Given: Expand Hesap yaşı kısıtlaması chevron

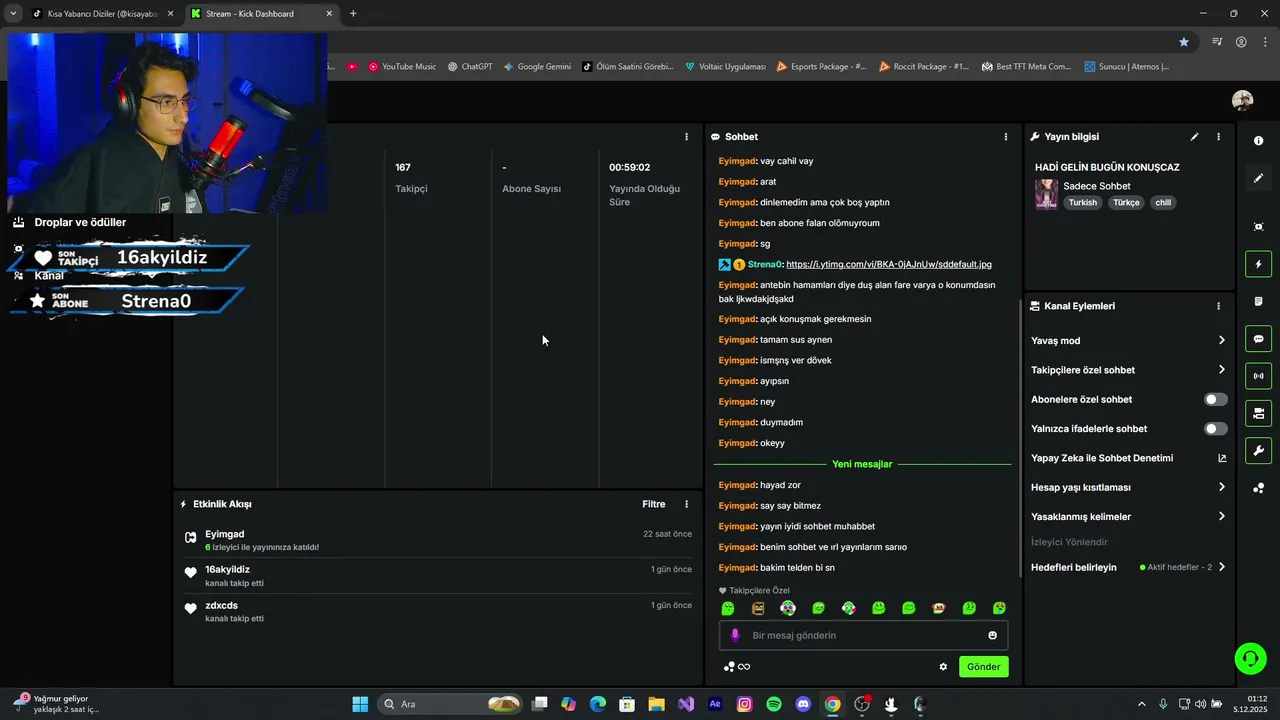Looking at the screenshot, I should click(1221, 487).
